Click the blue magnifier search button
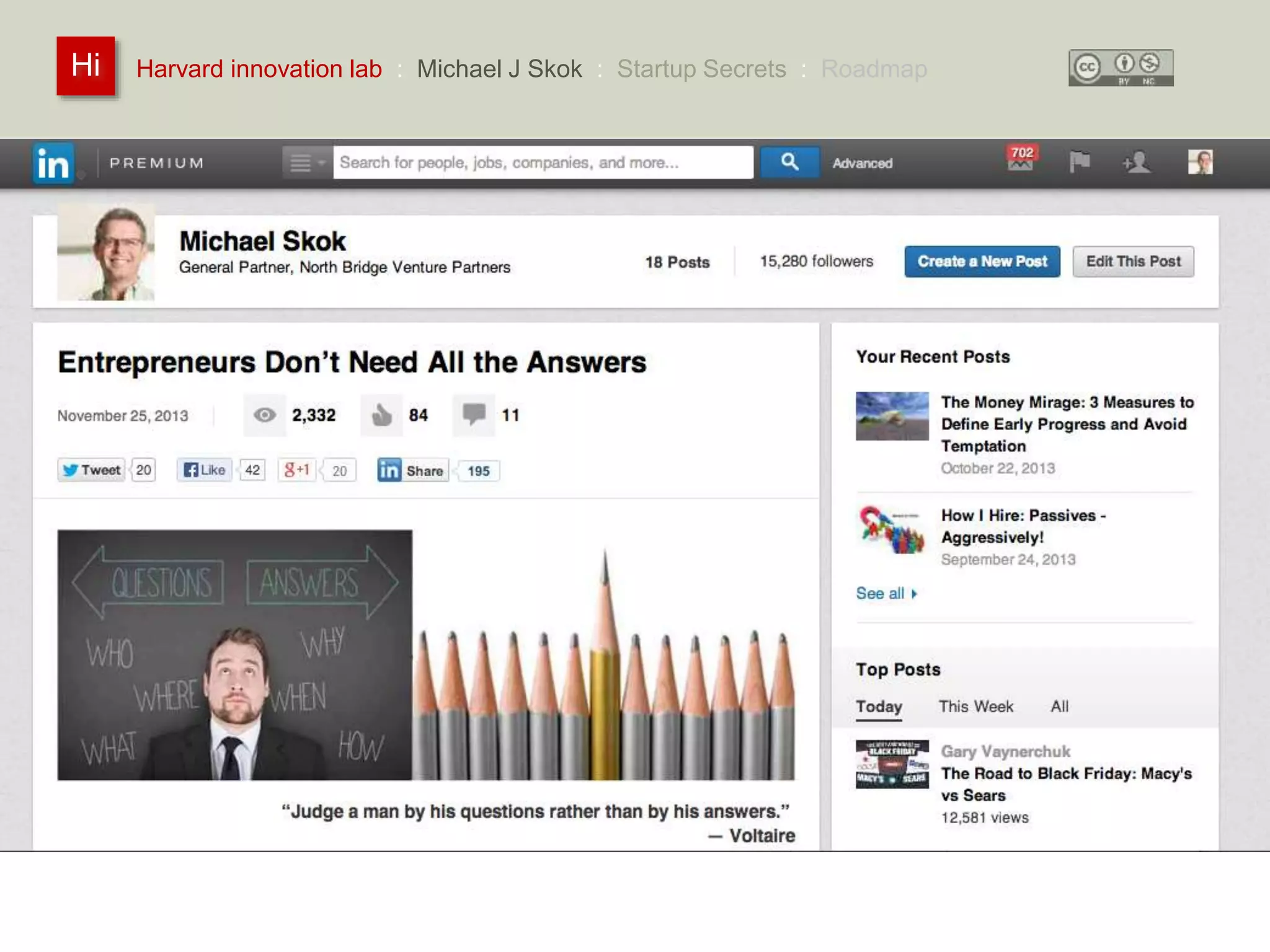 click(x=789, y=162)
